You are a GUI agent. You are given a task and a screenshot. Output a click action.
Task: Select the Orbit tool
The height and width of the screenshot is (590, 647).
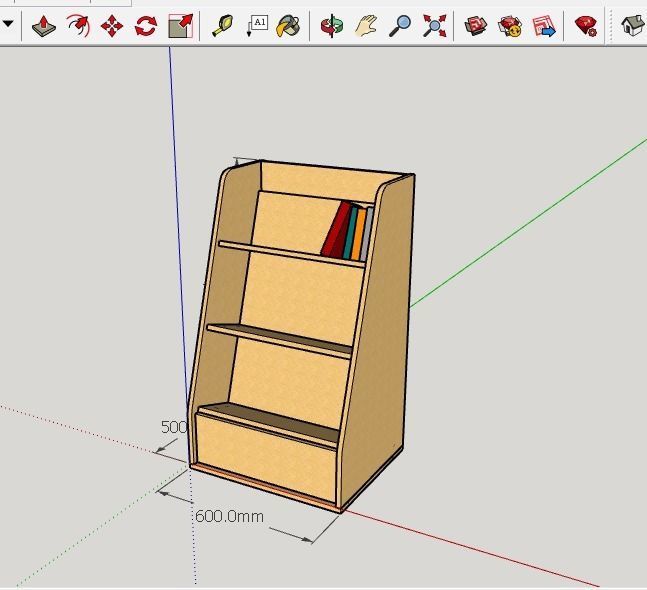pos(331,26)
